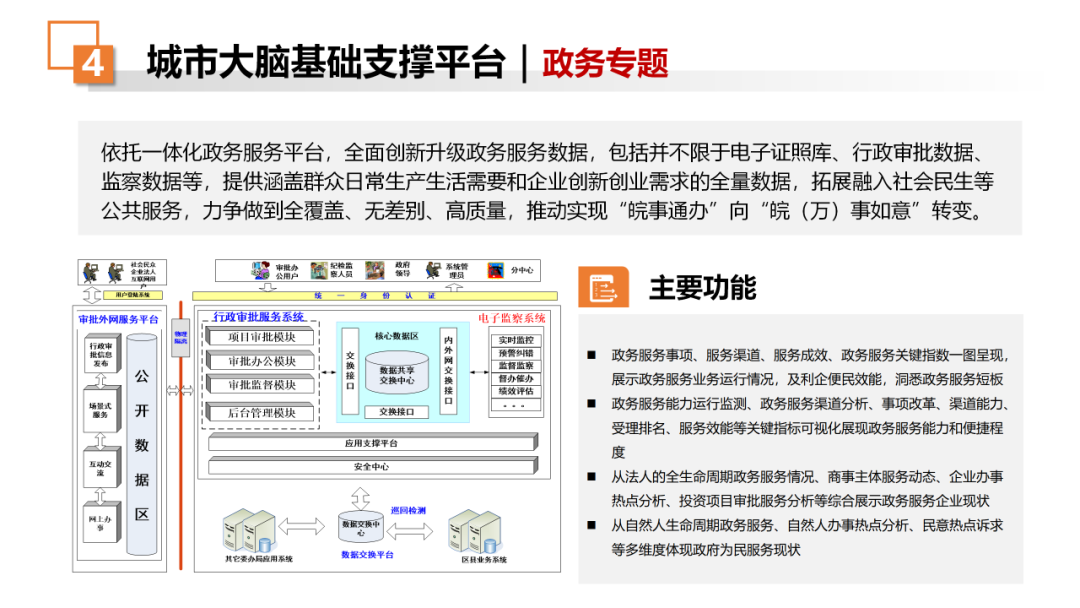Screen dimensions: 1080x608
Task: Click the 系统管理员 icon
Action: pos(433,269)
